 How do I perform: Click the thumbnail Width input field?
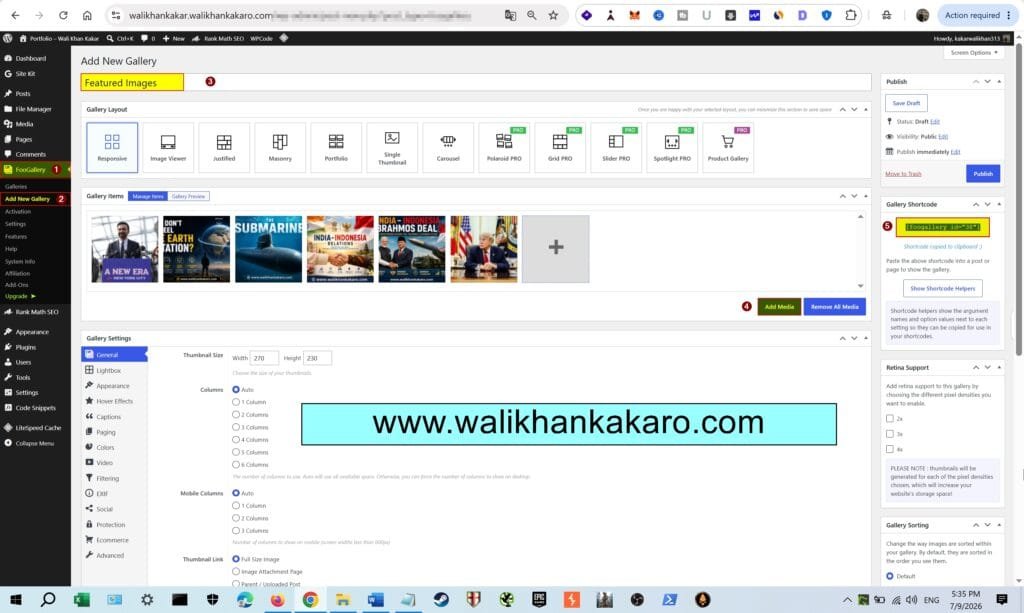[264, 358]
